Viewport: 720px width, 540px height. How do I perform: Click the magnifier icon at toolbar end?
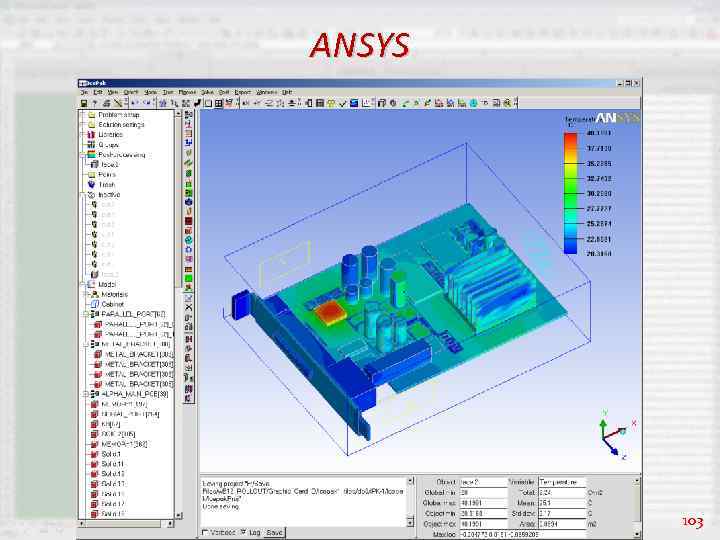tap(507, 103)
